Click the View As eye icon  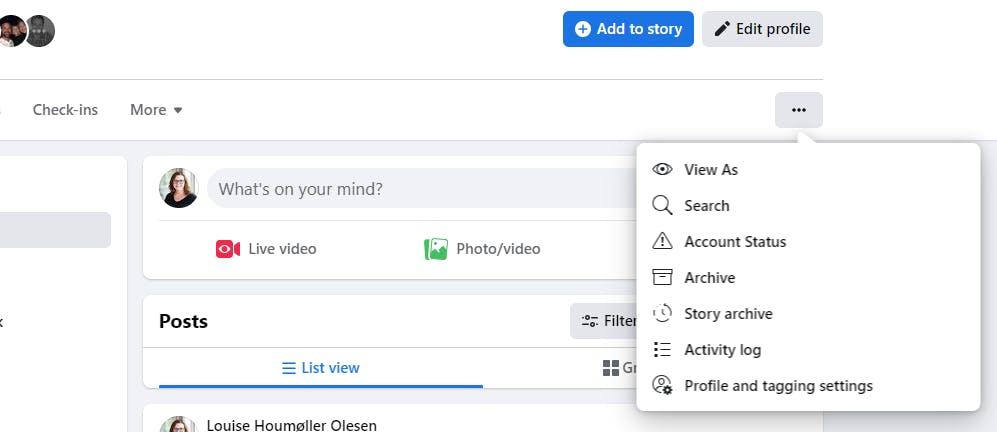point(662,170)
